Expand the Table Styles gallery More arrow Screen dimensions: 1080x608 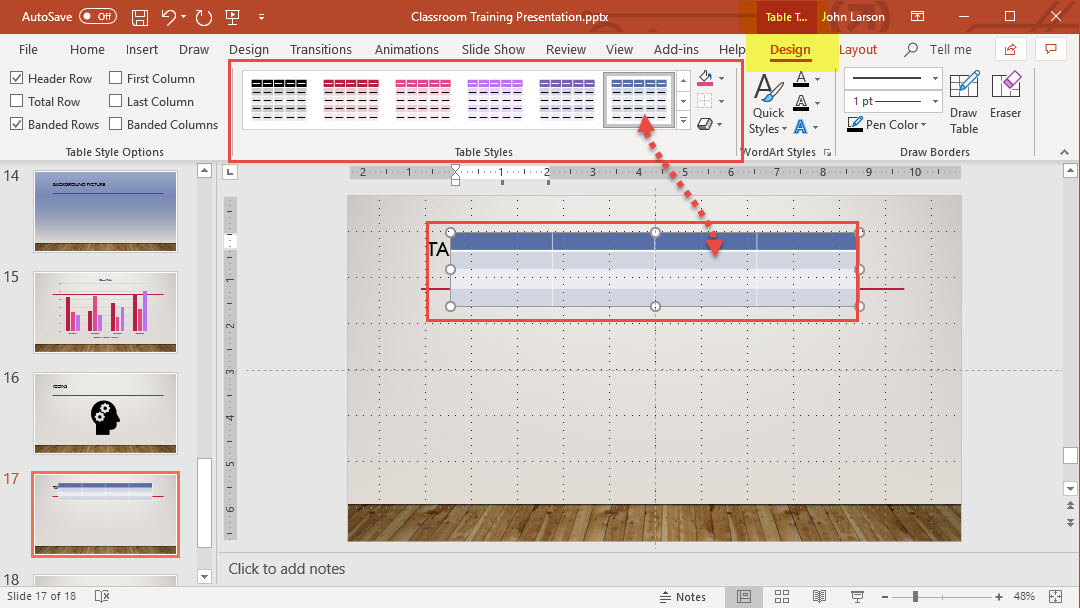[684, 122]
